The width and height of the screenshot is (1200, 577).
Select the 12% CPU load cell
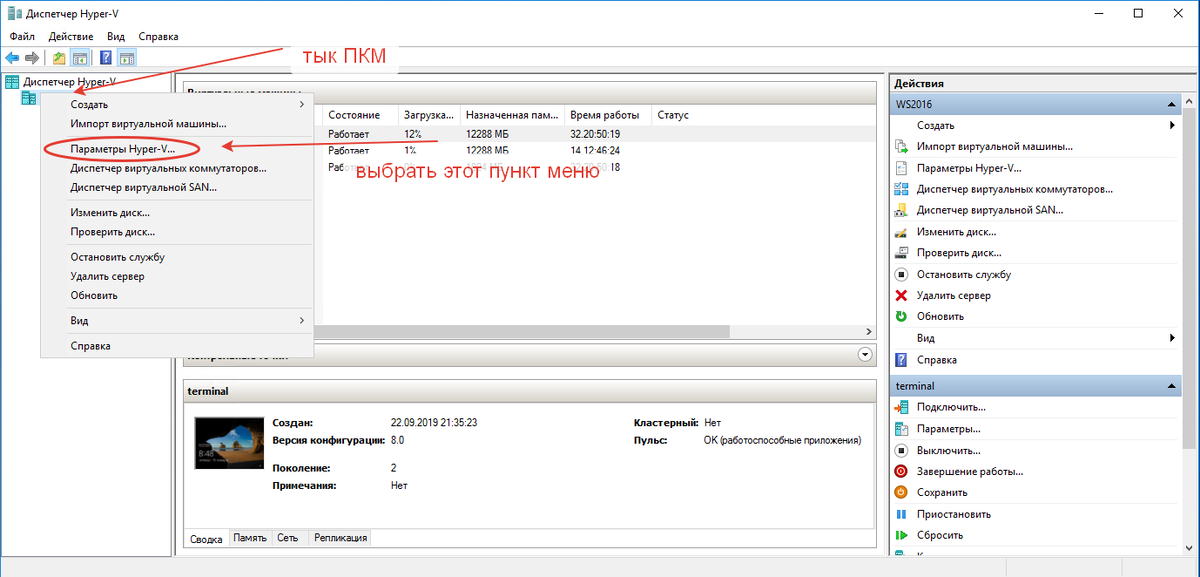pyautogui.click(x=412, y=133)
